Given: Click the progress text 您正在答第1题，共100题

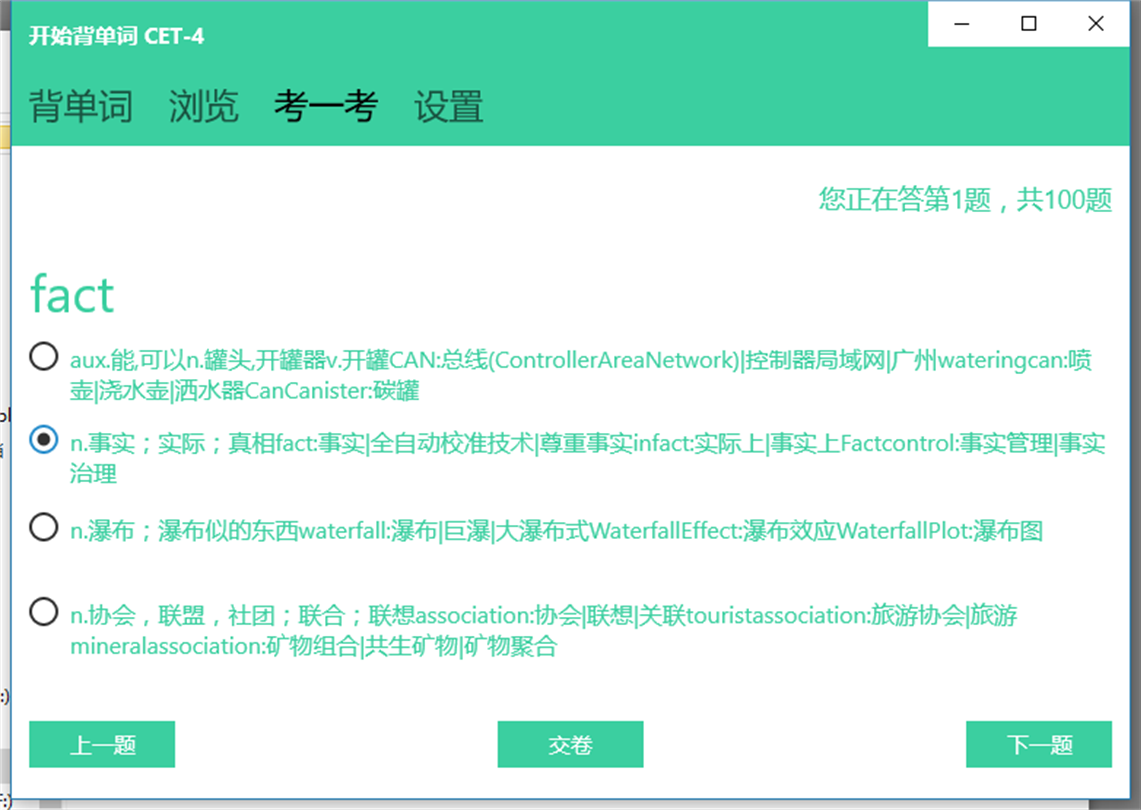Looking at the screenshot, I should (966, 199).
